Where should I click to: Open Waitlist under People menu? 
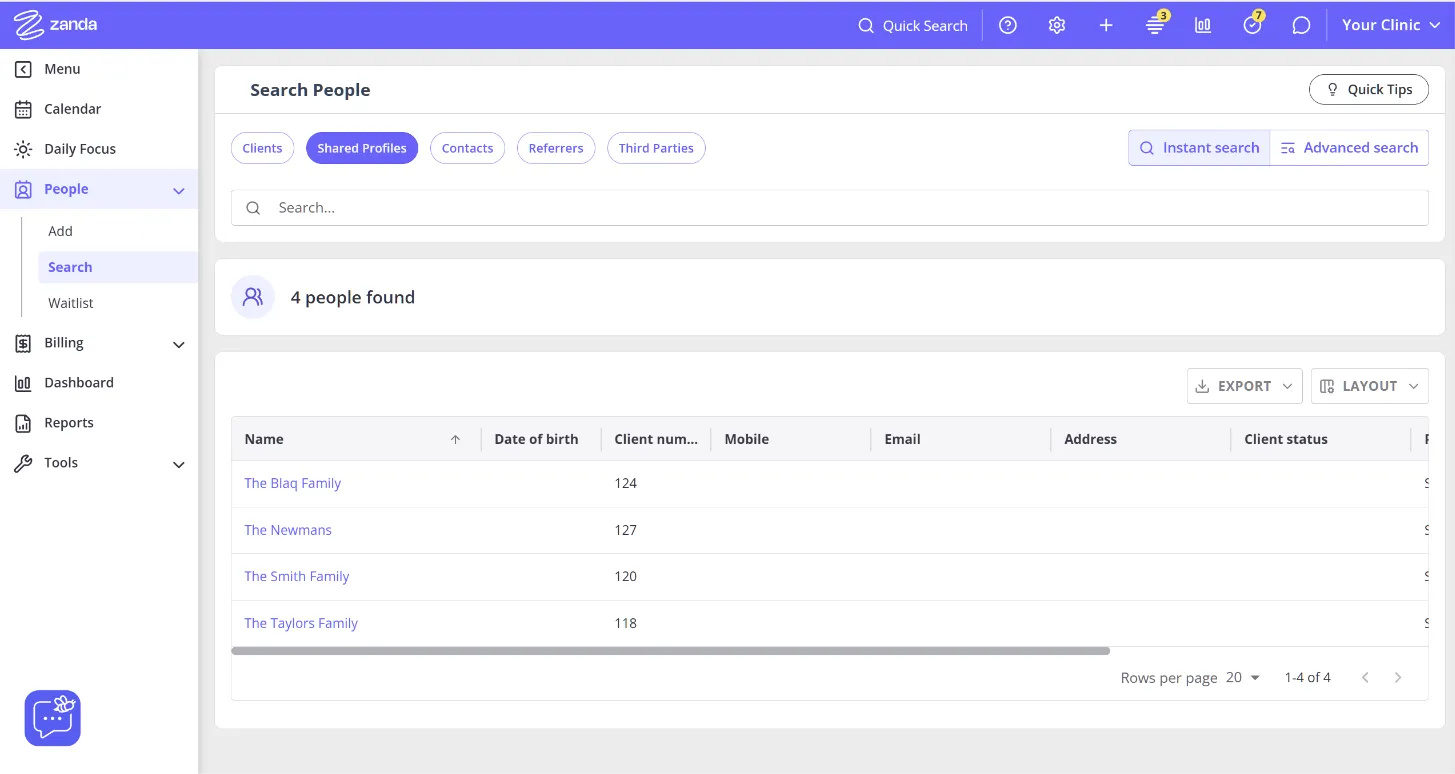point(71,303)
